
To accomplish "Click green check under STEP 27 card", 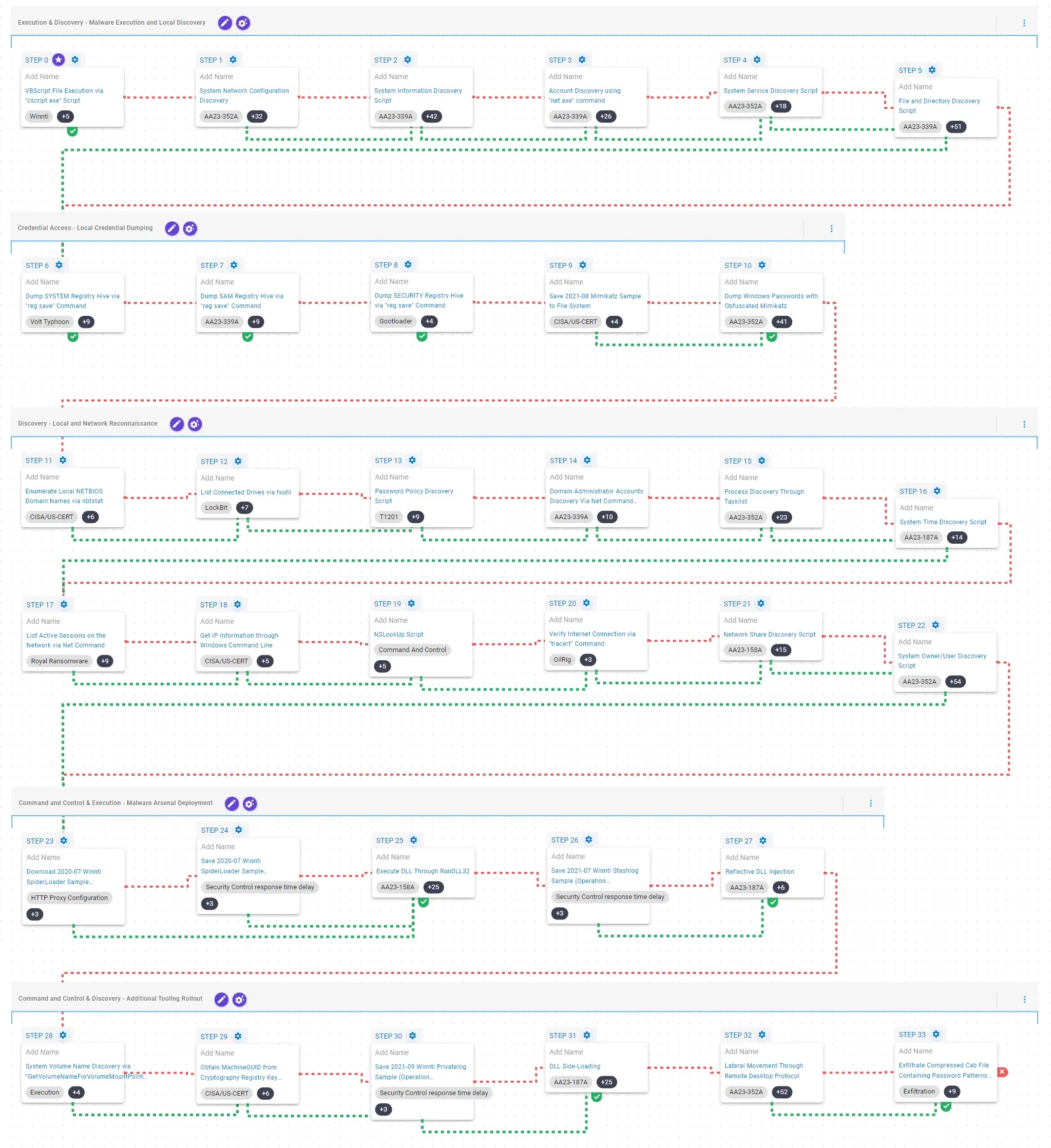I will [x=773, y=902].
